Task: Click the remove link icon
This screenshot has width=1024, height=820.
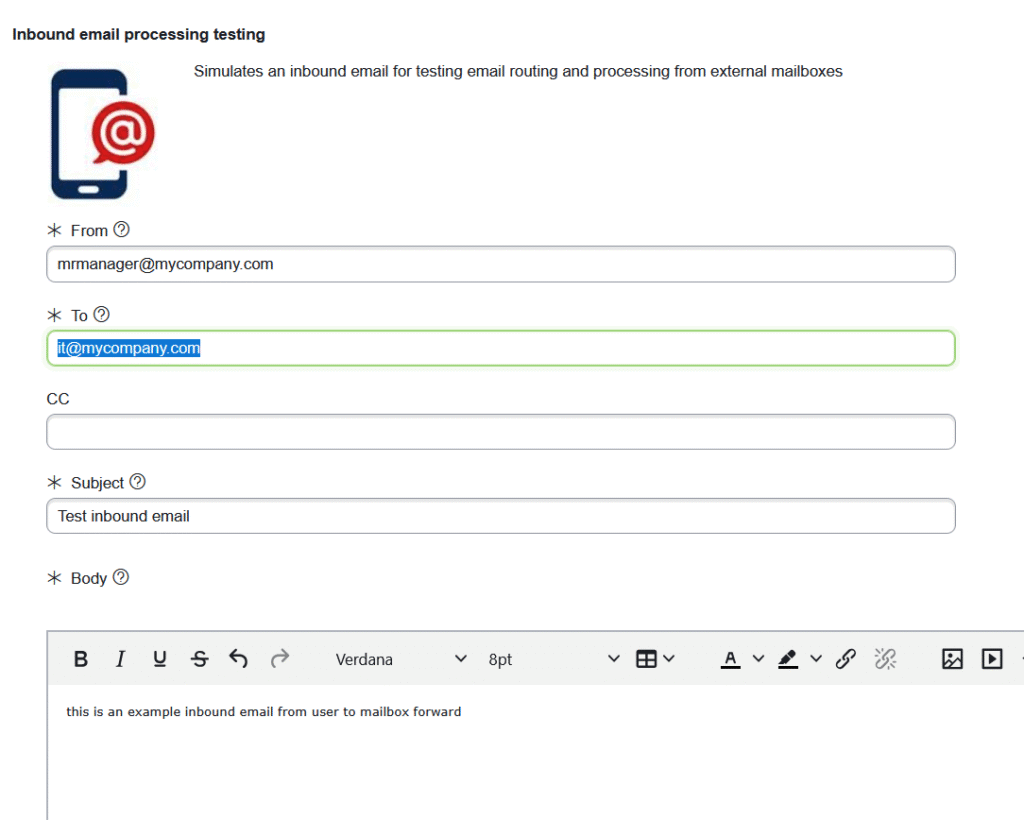Action: click(885, 659)
